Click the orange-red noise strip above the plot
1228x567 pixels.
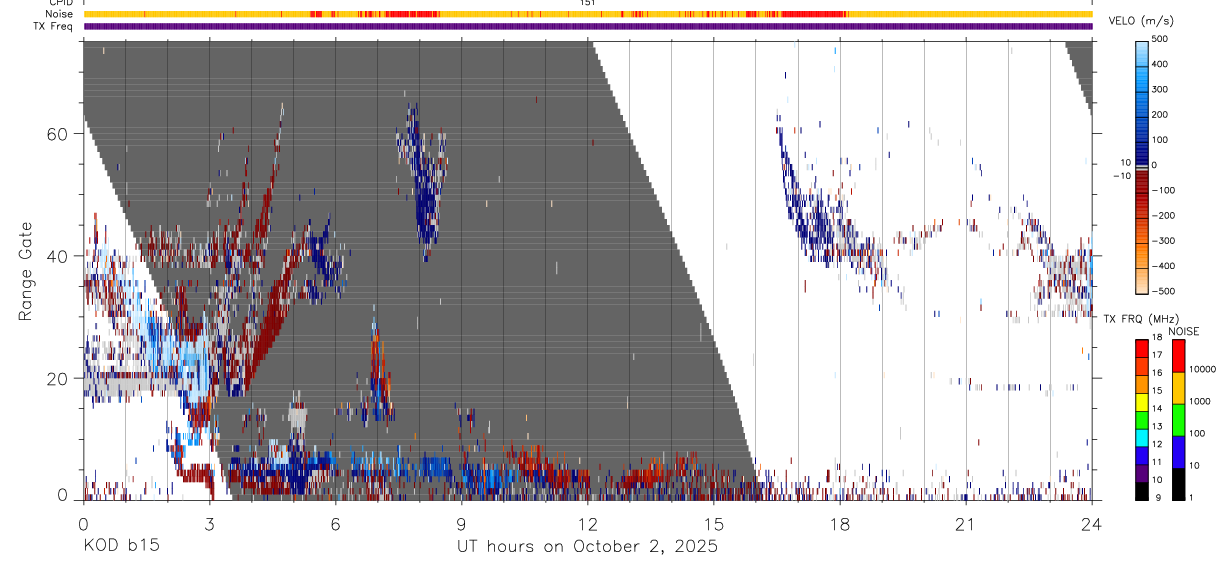click(588, 14)
